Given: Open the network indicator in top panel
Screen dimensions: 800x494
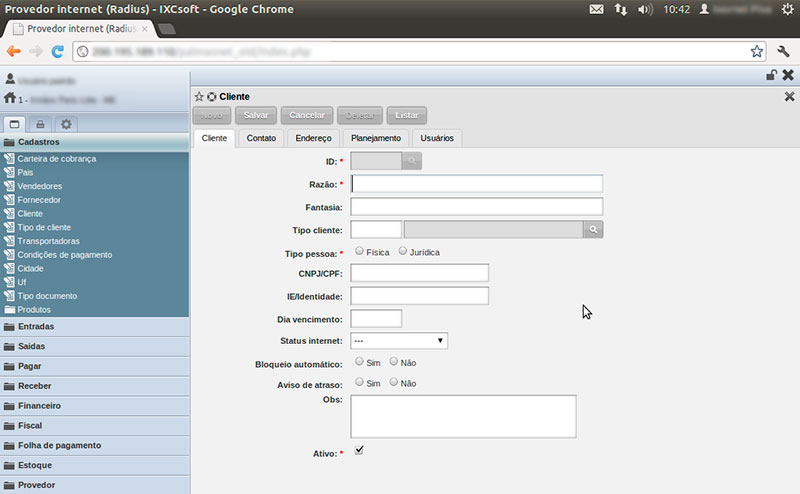Looking at the screenshot, I should [620, 9].
